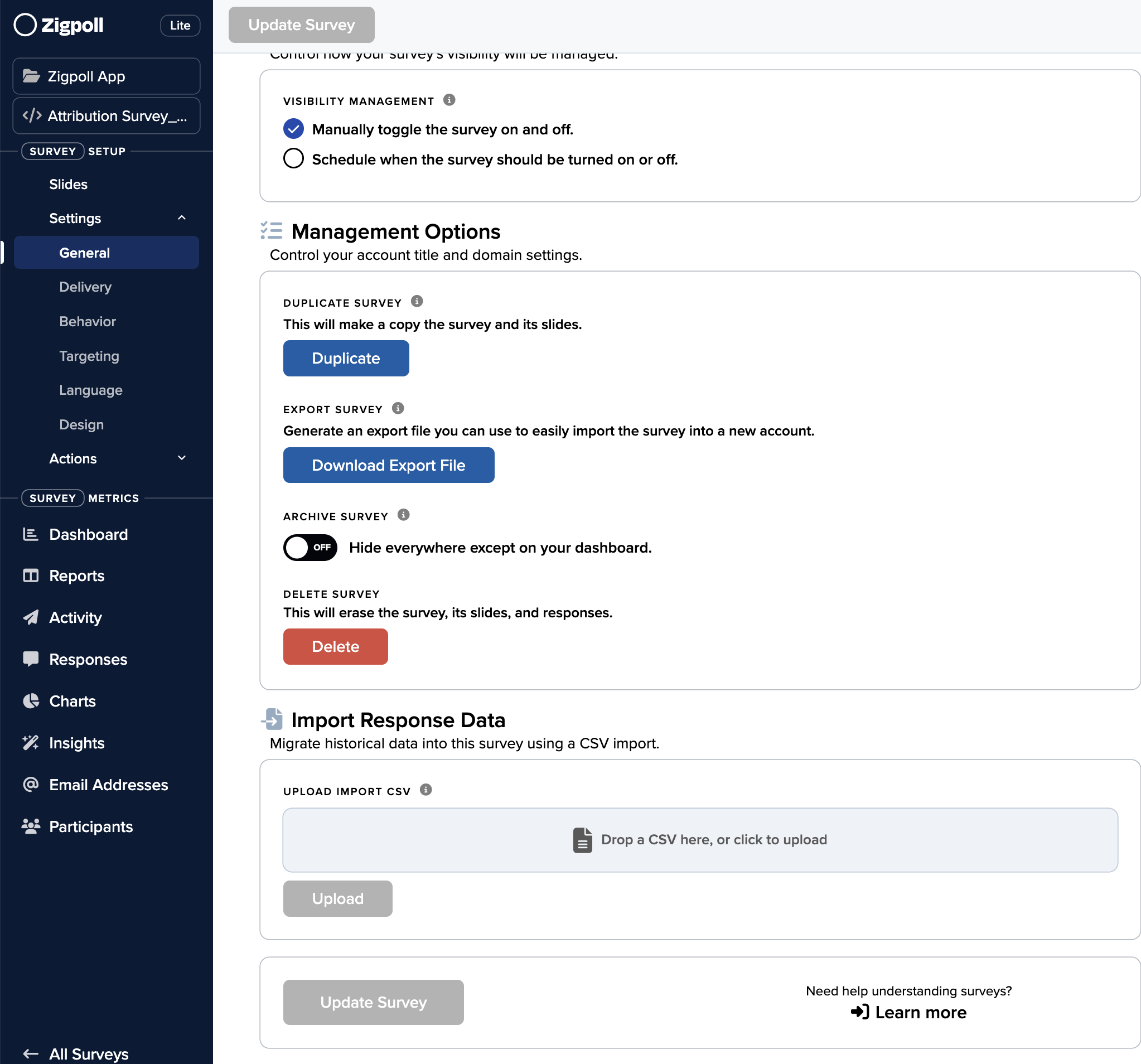Collapse the Settings section chevron
Screen dimensions: 1141x1064
coord(182,218)
